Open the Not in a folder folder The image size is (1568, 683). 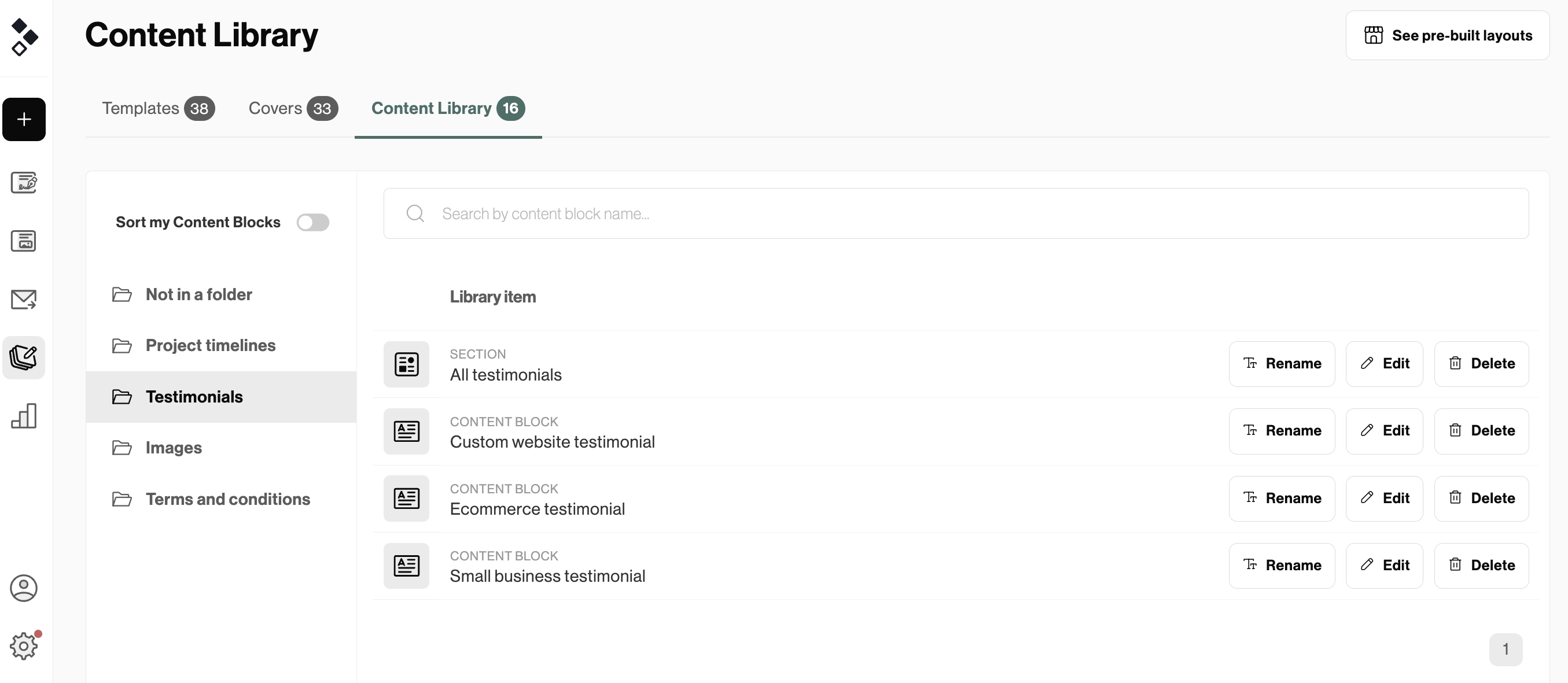pyautogui.click(x=221, y=294)
